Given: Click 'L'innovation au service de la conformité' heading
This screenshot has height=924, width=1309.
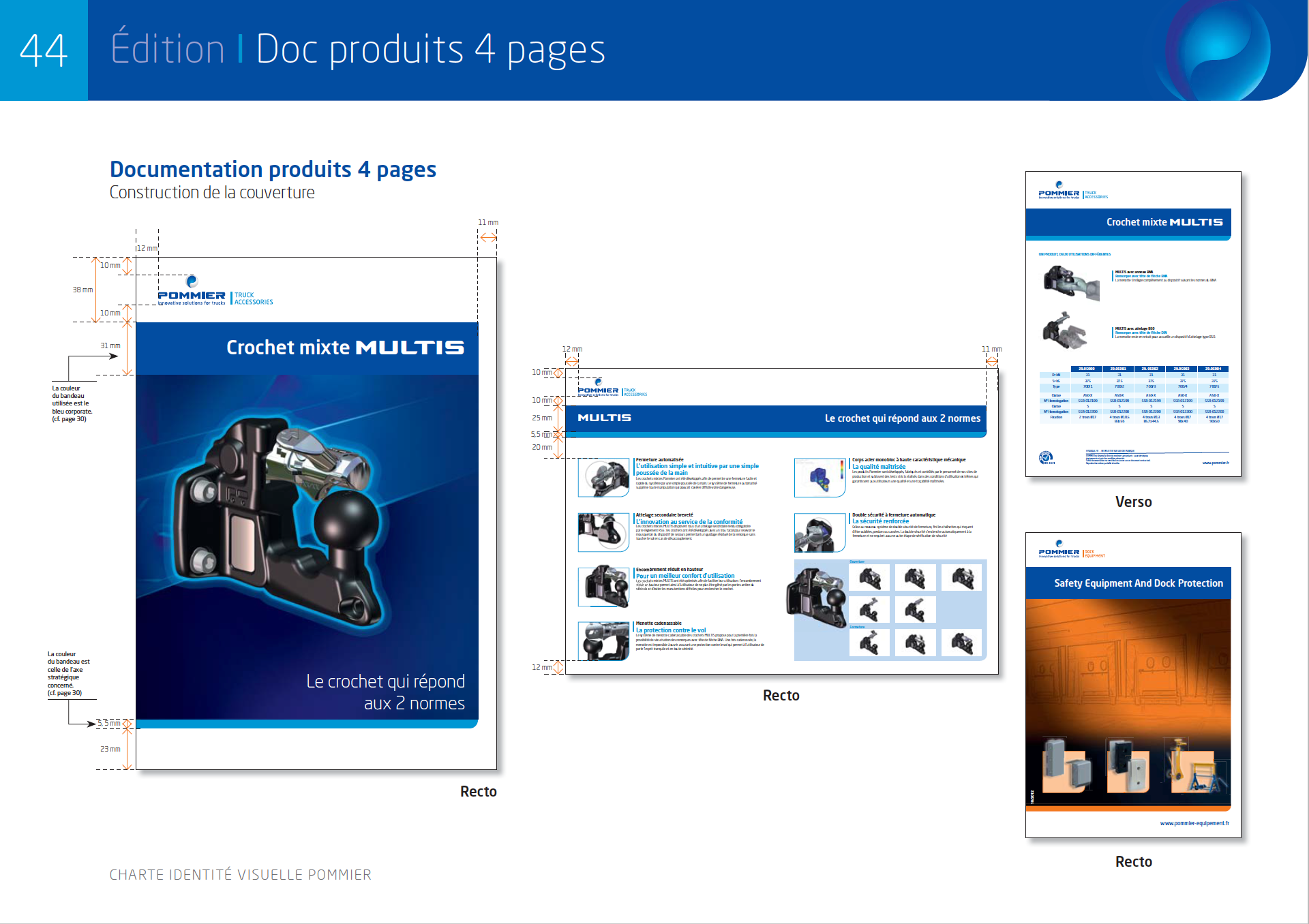Looking at the screenshot, I should click(x=689, y=522).
